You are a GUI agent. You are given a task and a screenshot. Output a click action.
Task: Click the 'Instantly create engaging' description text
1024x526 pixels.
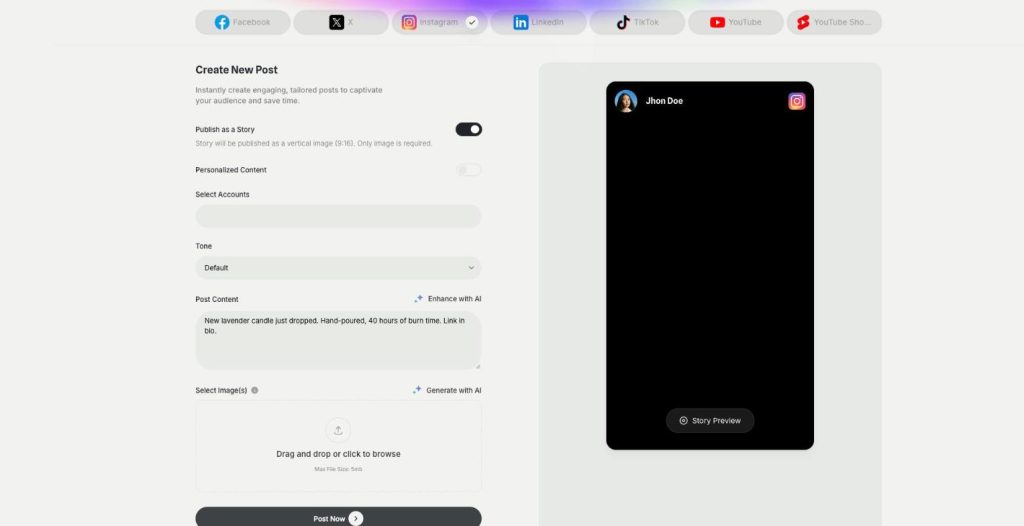(289, 95)
